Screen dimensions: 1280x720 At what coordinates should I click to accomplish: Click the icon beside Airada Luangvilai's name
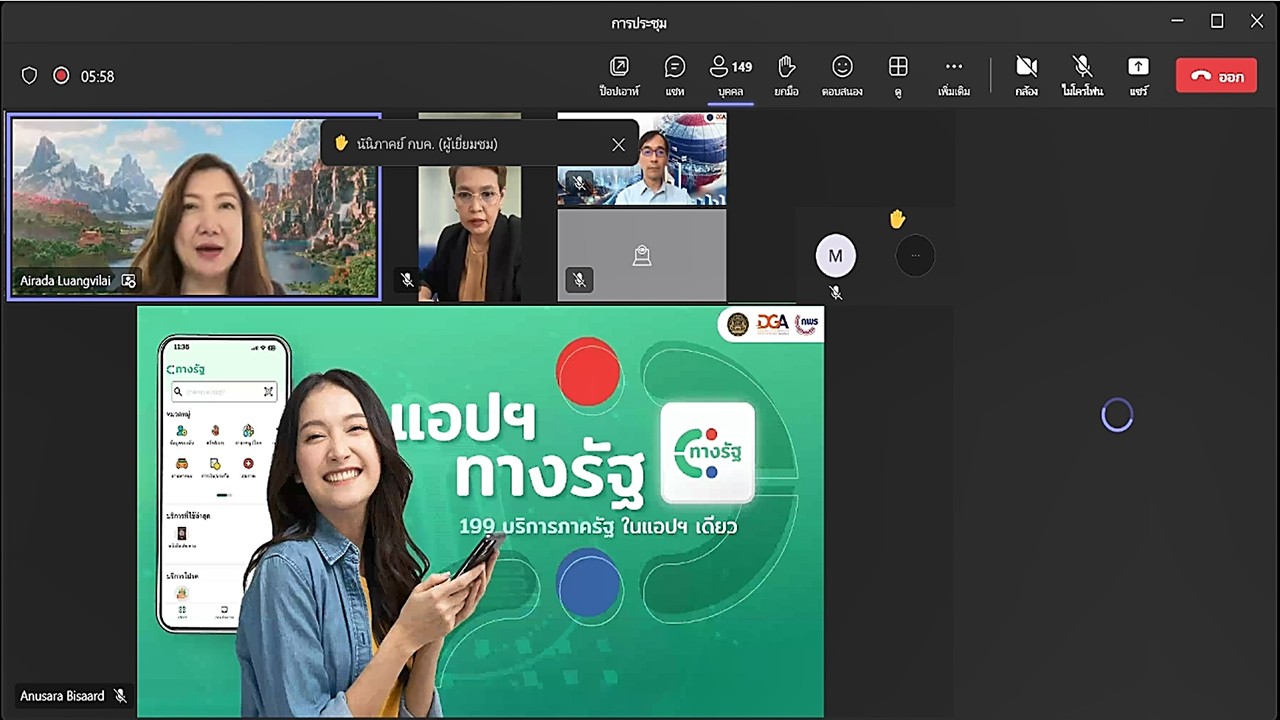[x=128, y=281]
